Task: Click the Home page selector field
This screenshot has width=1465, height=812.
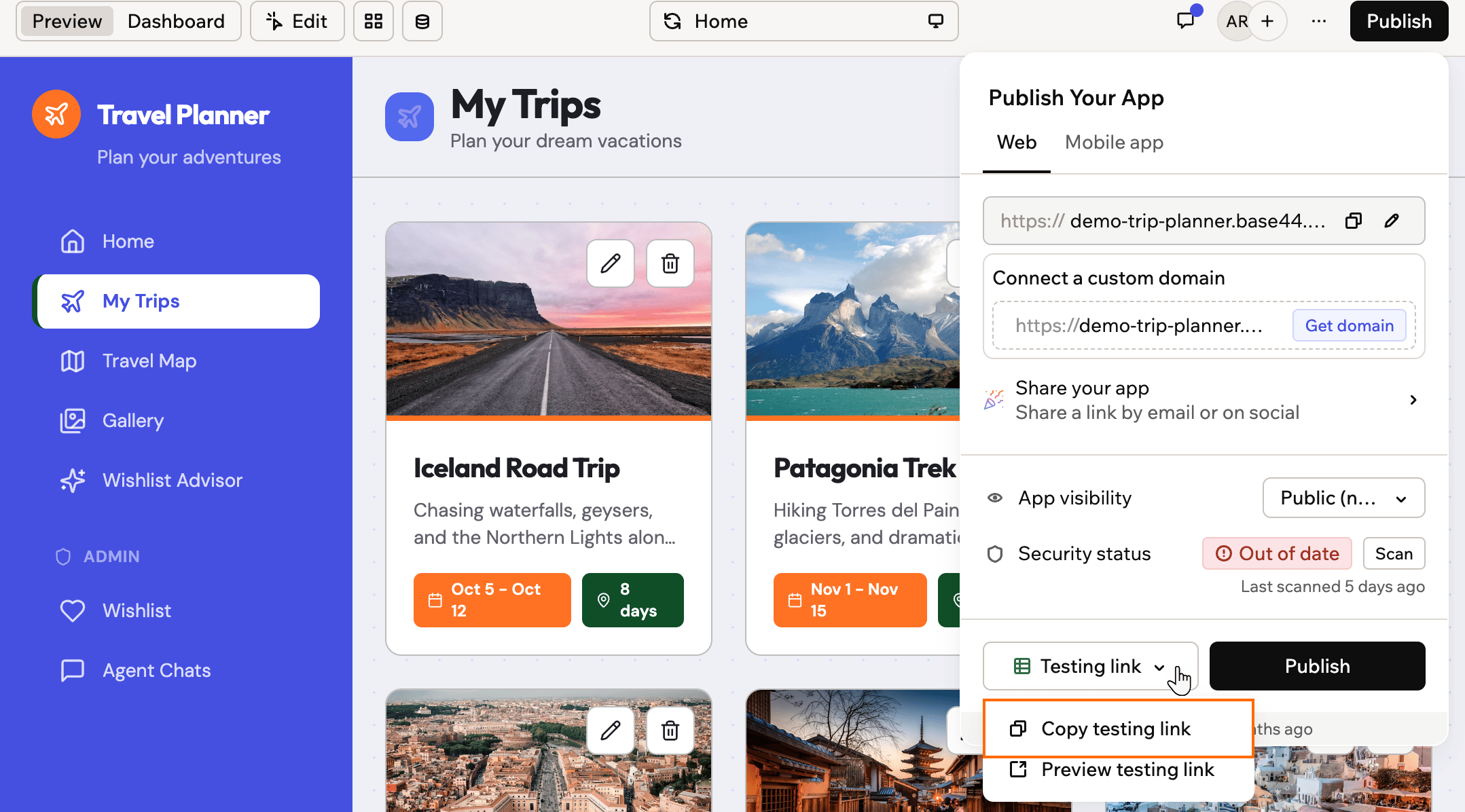Action: (803, 21)
